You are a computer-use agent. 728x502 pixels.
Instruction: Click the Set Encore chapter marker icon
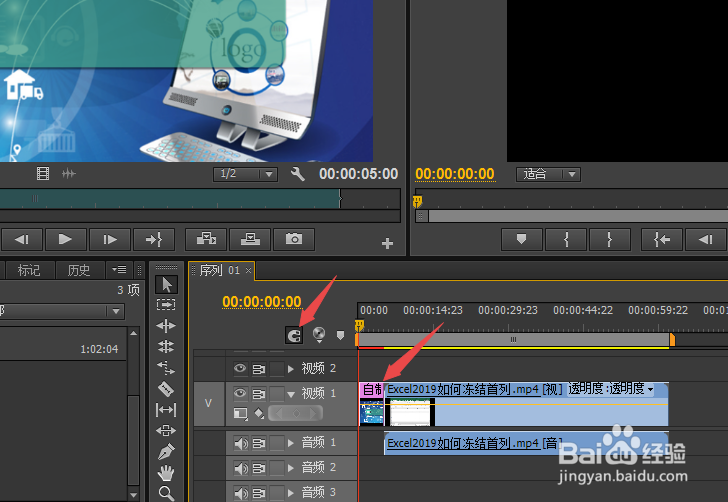319,334
